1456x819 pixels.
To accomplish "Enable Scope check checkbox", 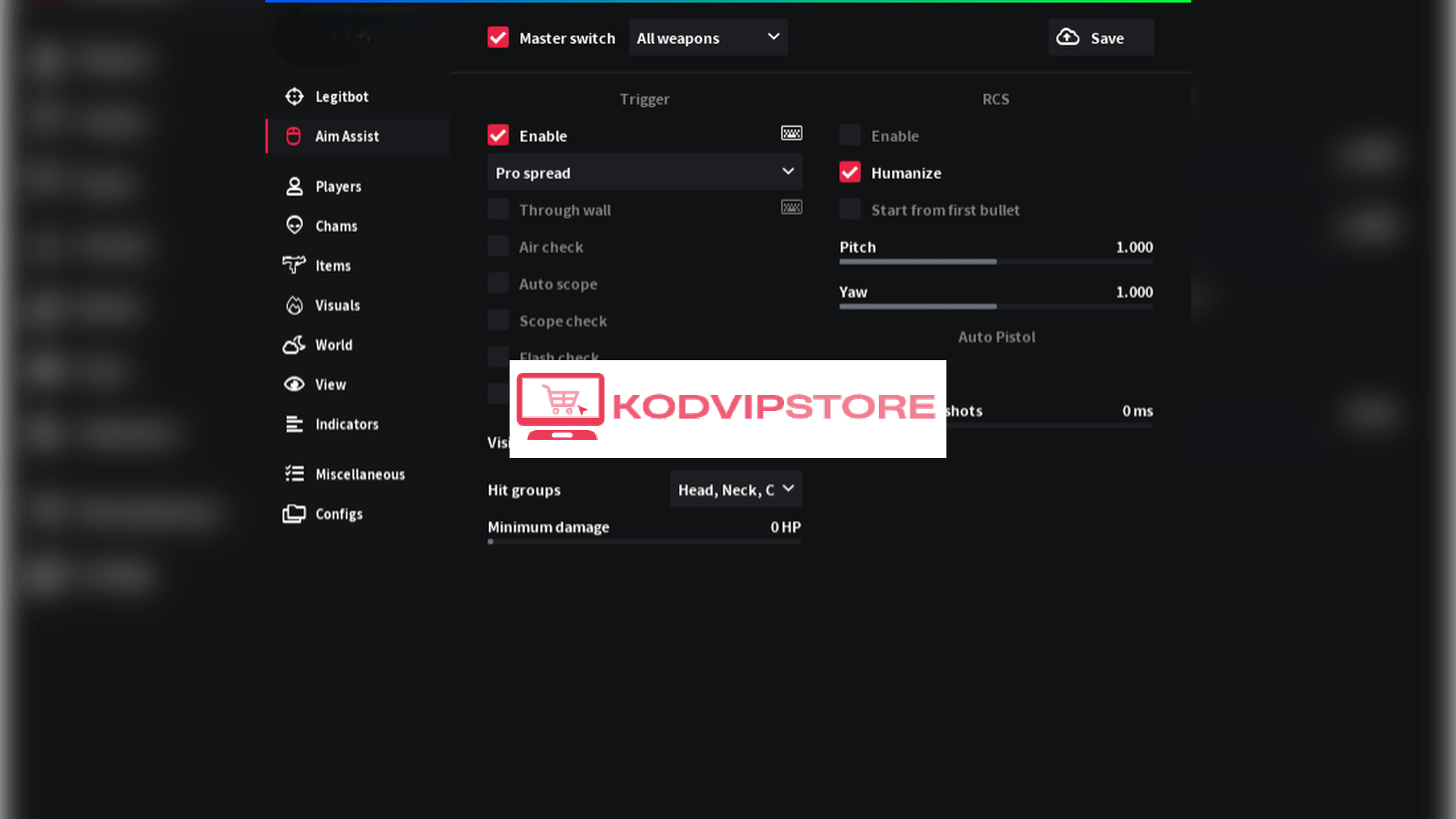I will click(x=498, y=320).
